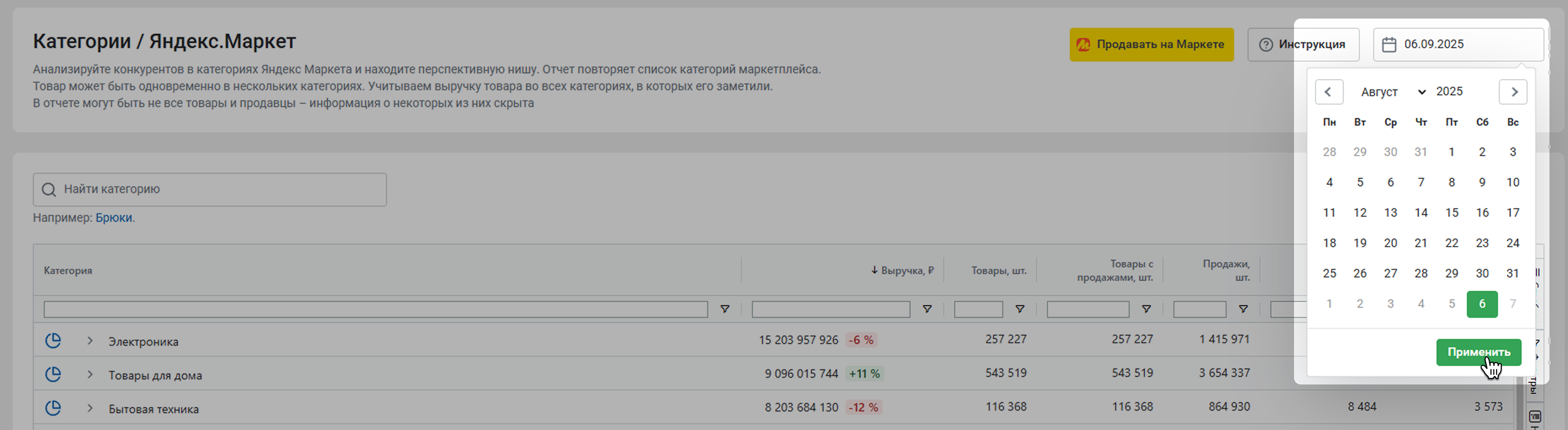Click the Продавать на Маркете button
Image resolution: width=1568 pixels, height=430 pixels.
[1151, 44]
